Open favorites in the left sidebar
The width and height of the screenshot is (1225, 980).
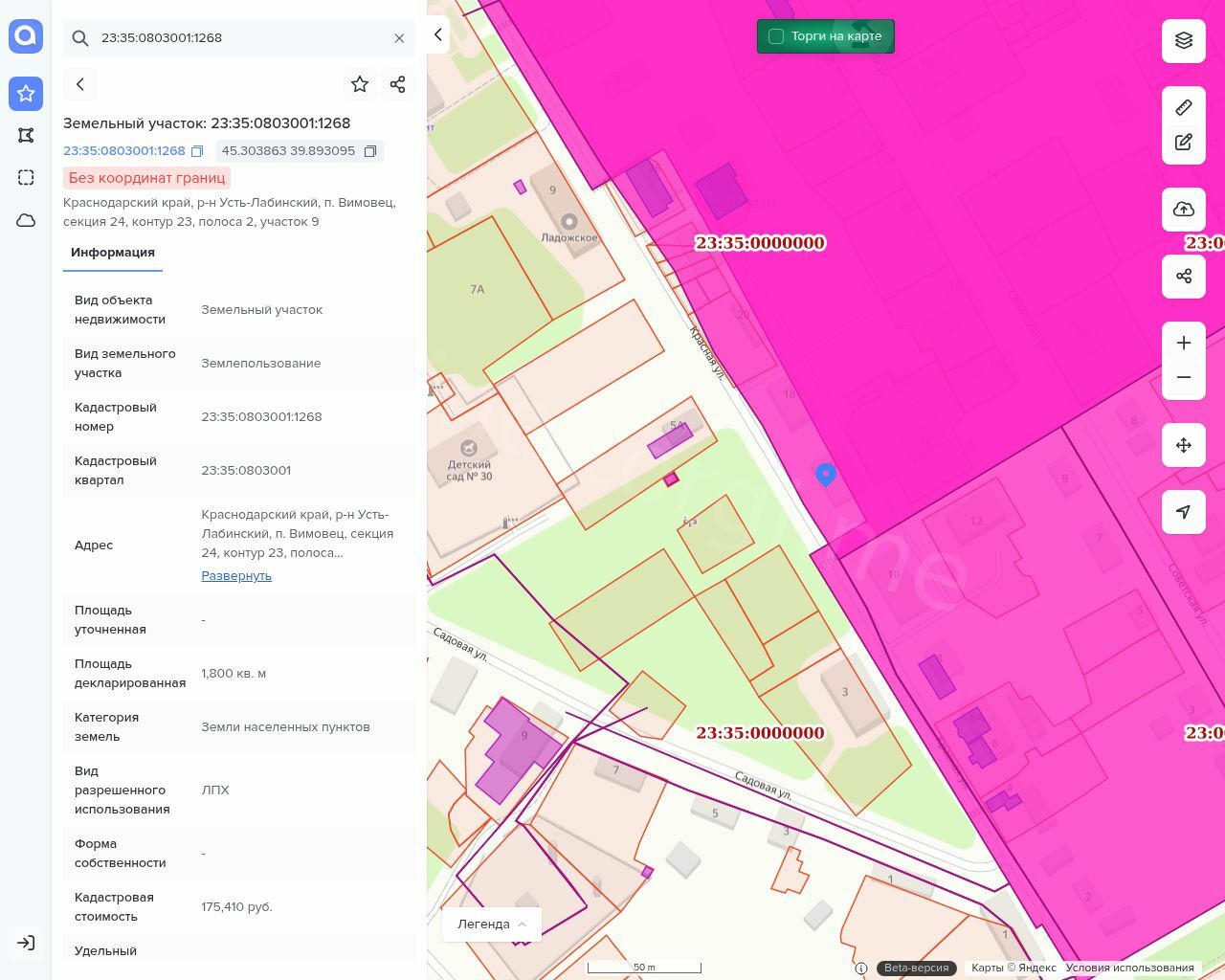coord(26,93)
